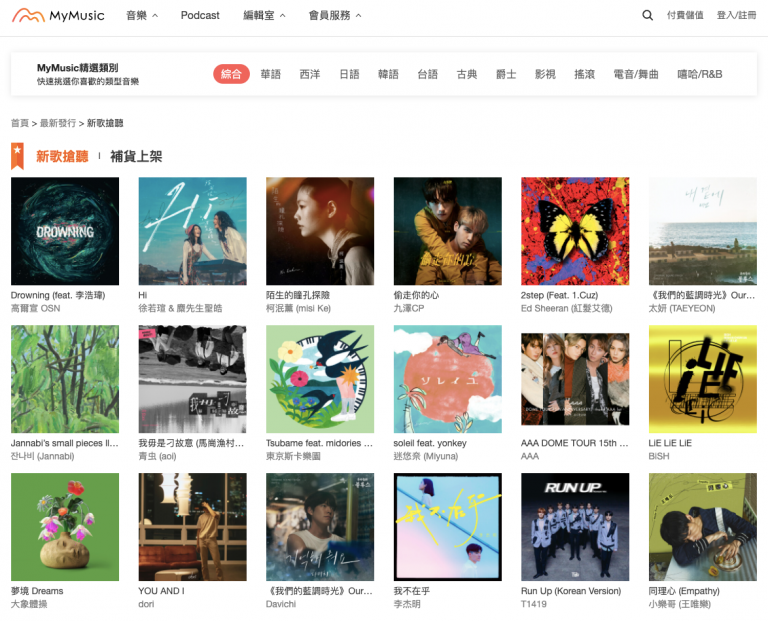Open the LiE LiE LiE yellow cover

click(x=702, y=379)
